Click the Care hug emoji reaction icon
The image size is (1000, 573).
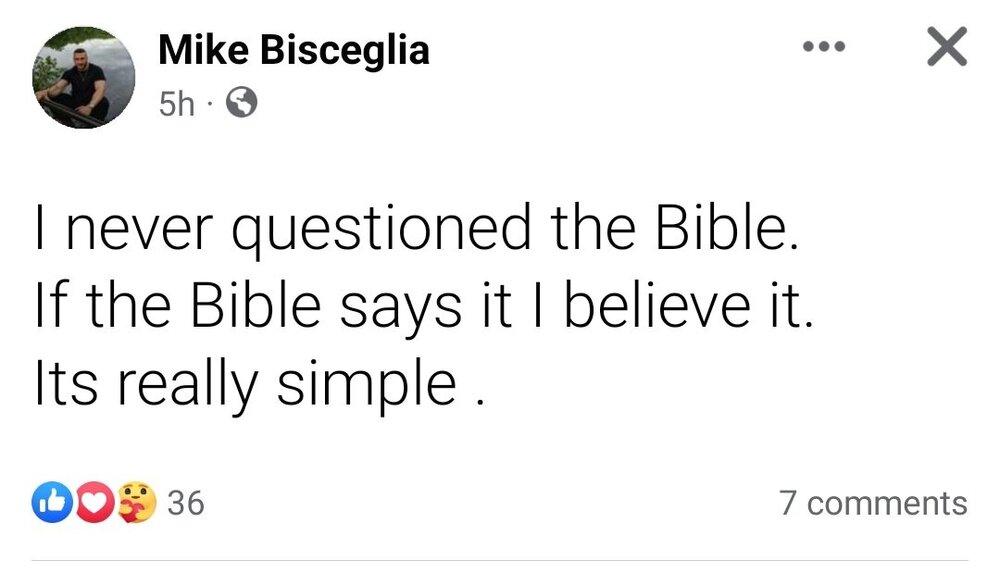135,502
